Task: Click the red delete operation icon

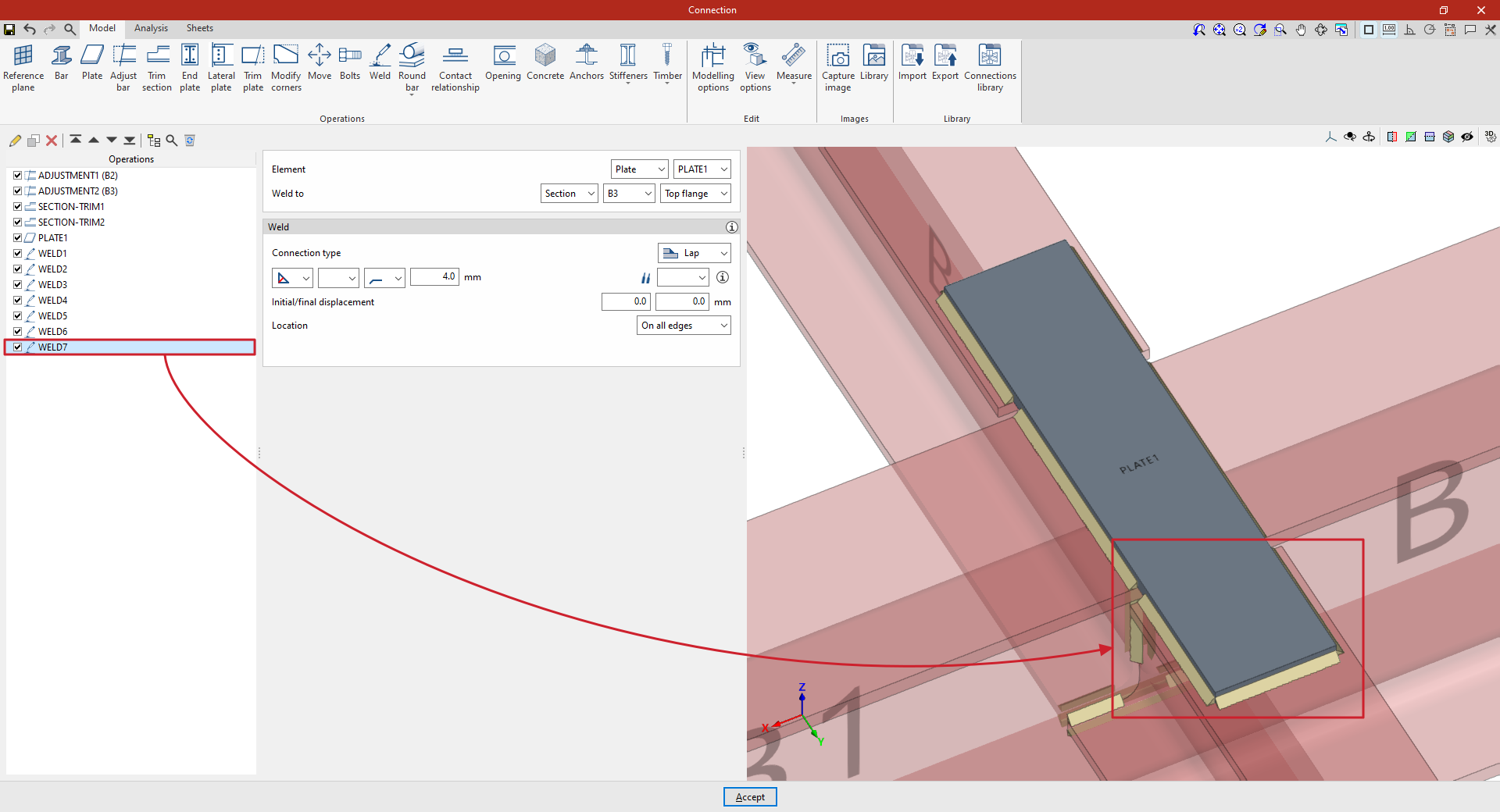Action: coord(52,141)
